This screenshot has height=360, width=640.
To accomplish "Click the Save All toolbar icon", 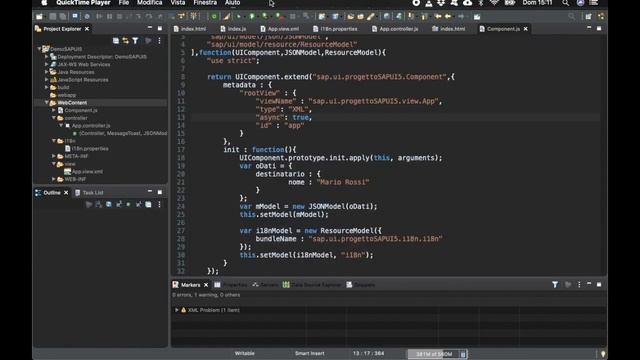I will click(x=62, y=16).
